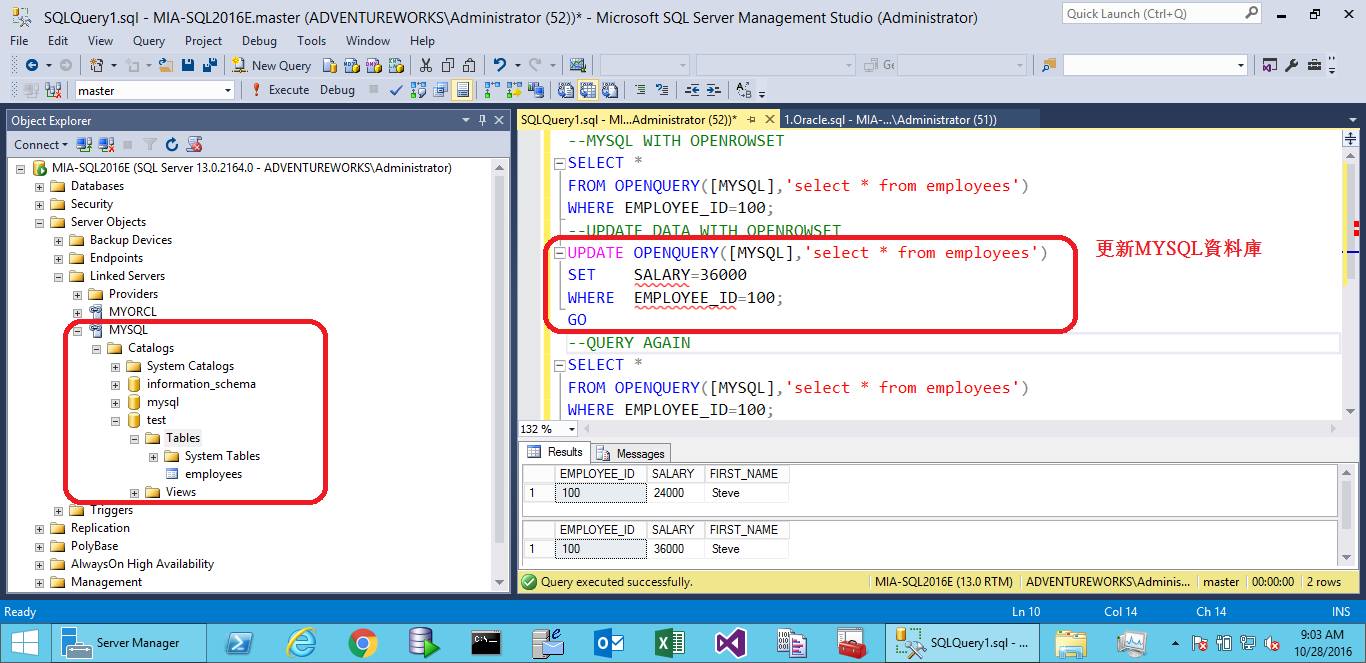
Task: Undo last action with undo arrow
Action: click(x=499, y=65)
